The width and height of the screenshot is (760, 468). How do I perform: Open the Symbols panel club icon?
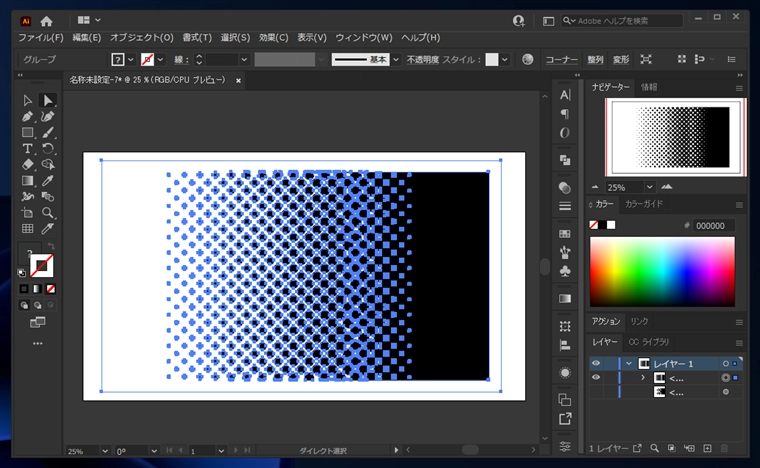click(x=565, y=271)
